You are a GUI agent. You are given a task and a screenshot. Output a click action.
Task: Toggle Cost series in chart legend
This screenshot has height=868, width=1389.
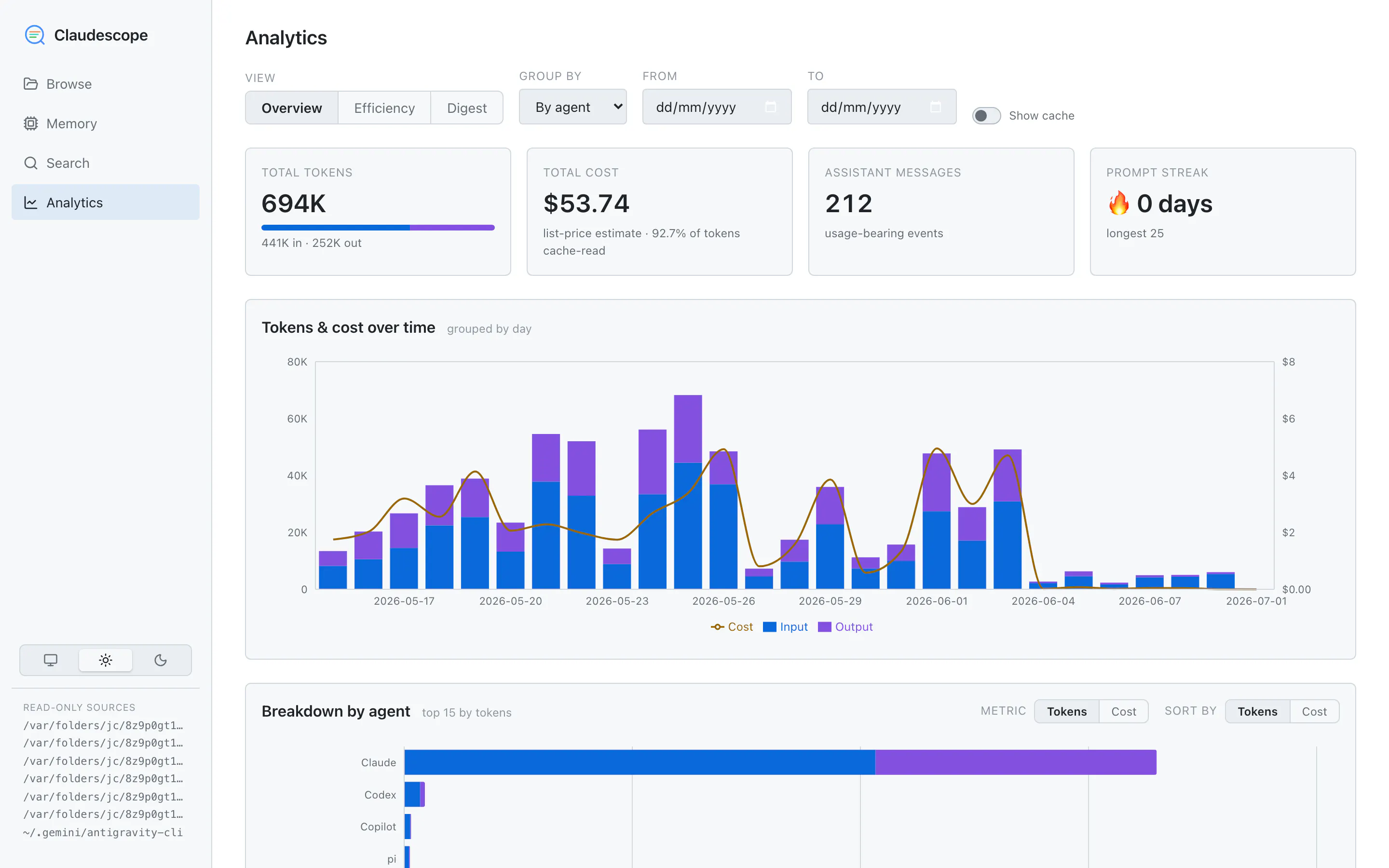click(x=732, y=627)
